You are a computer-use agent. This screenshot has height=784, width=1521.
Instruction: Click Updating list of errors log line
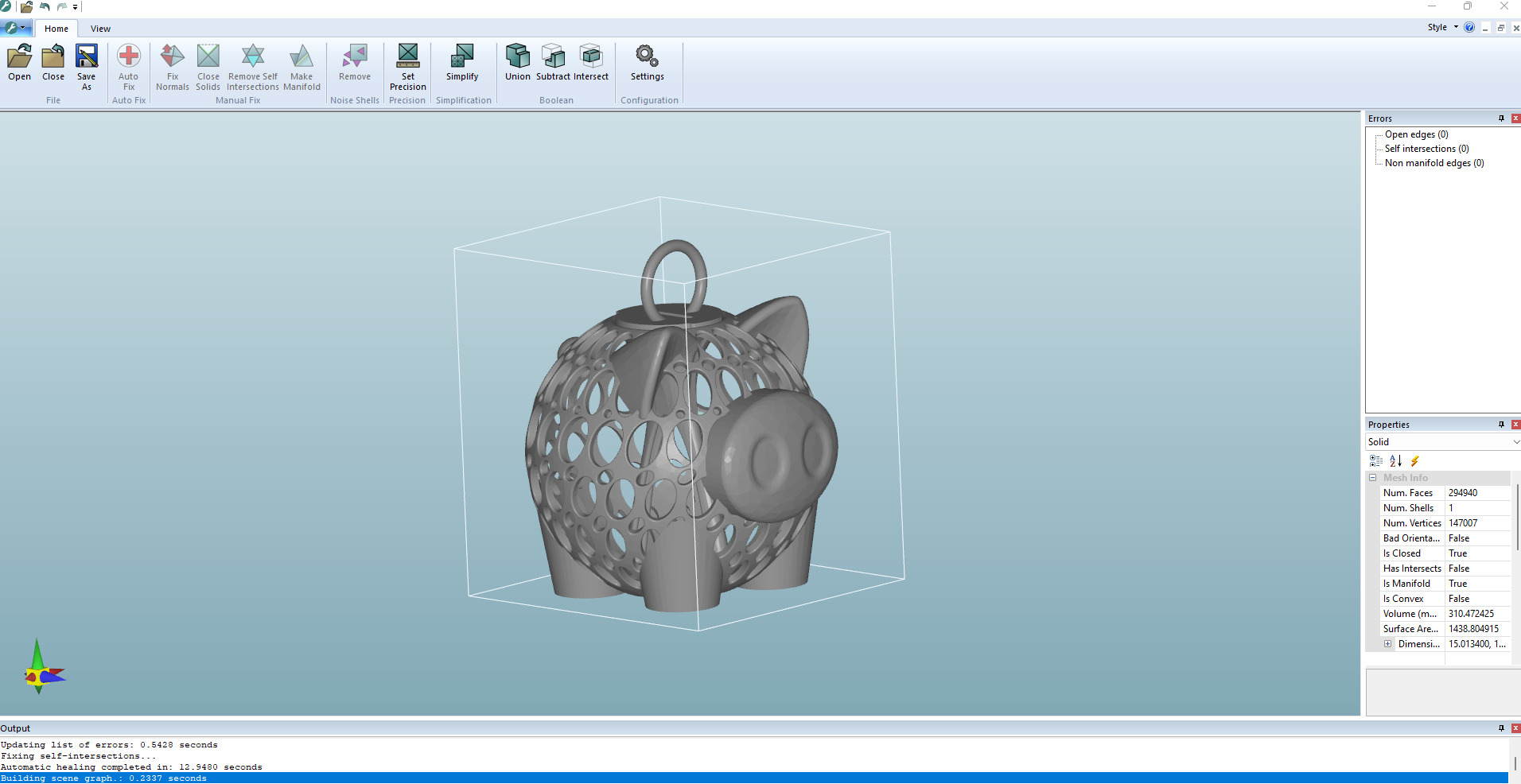(109, 745)
